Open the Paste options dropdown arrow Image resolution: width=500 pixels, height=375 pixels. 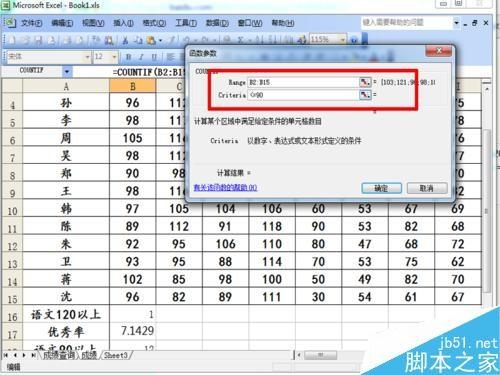[160, 40]
